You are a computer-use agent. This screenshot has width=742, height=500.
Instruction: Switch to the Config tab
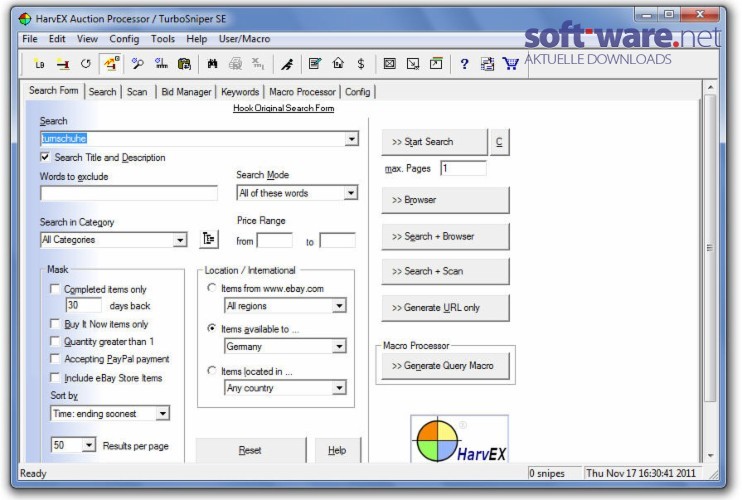(x=357, y=92)
